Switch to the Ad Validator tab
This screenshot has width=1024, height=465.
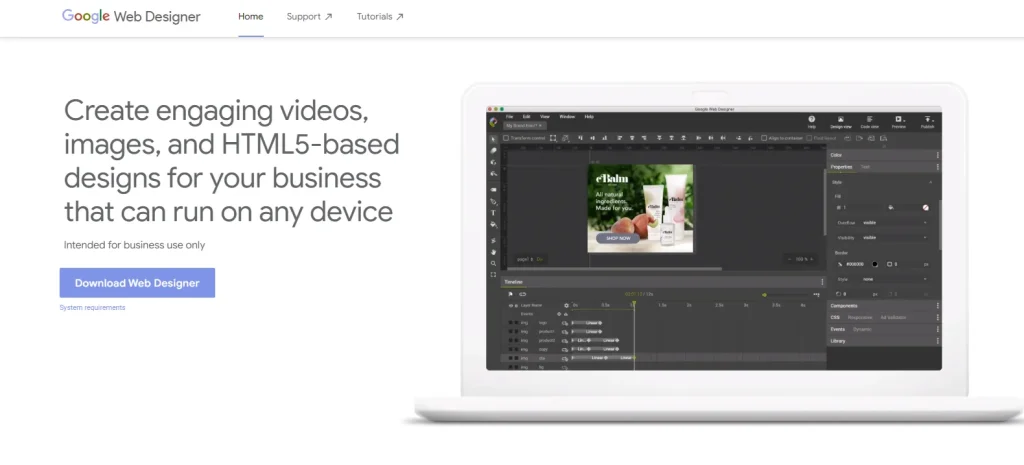click(x=893, y=317)
